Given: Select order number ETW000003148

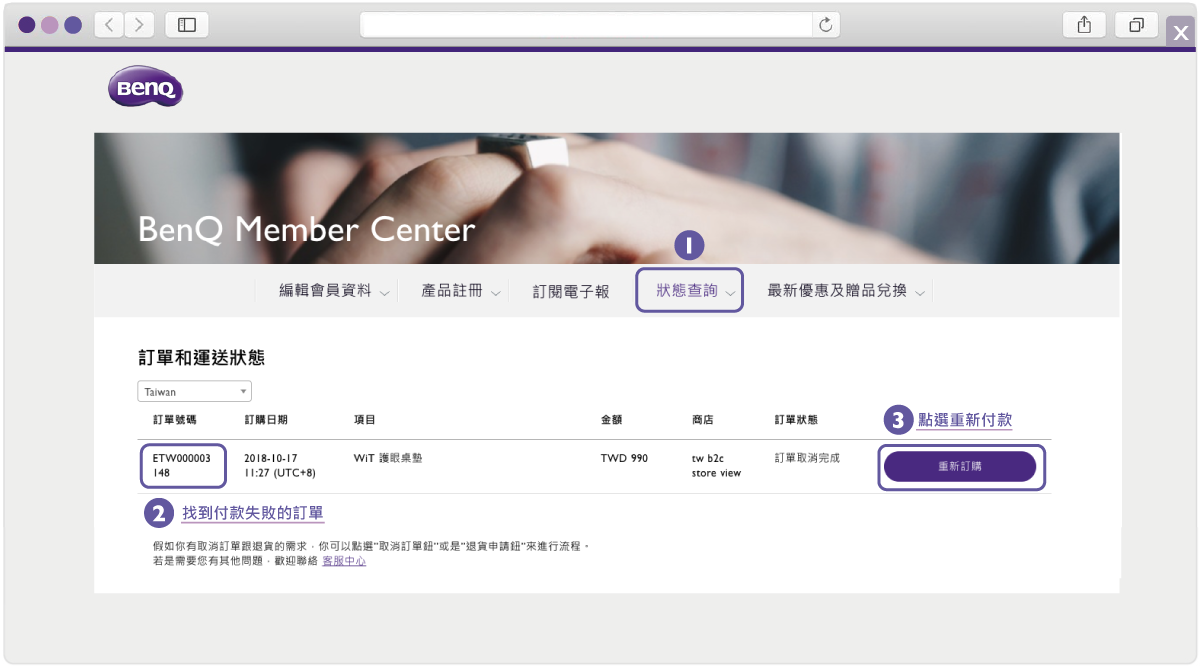Looking at the screenshot, I should [182, 465].
